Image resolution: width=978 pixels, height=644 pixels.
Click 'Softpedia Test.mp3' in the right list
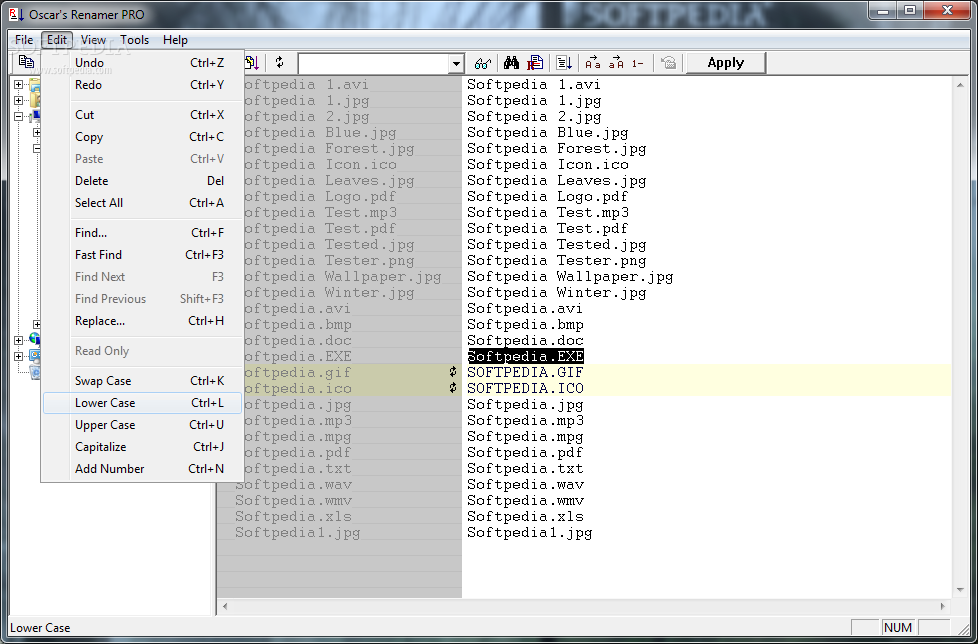pyautogui.click(x=548, y=213)
